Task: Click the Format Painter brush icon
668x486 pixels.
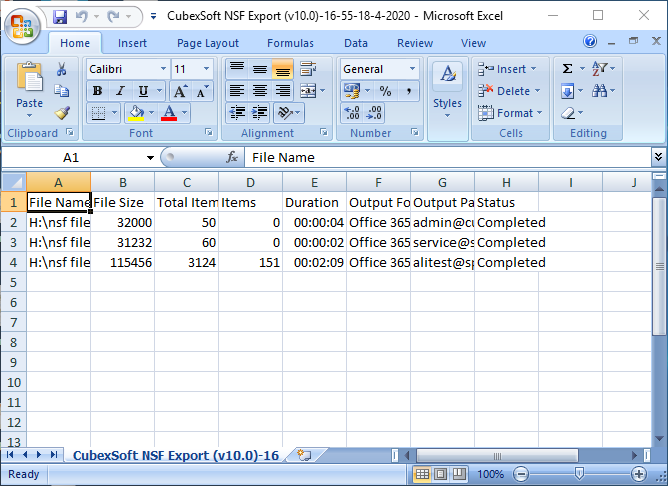Action: click(62, 112)
